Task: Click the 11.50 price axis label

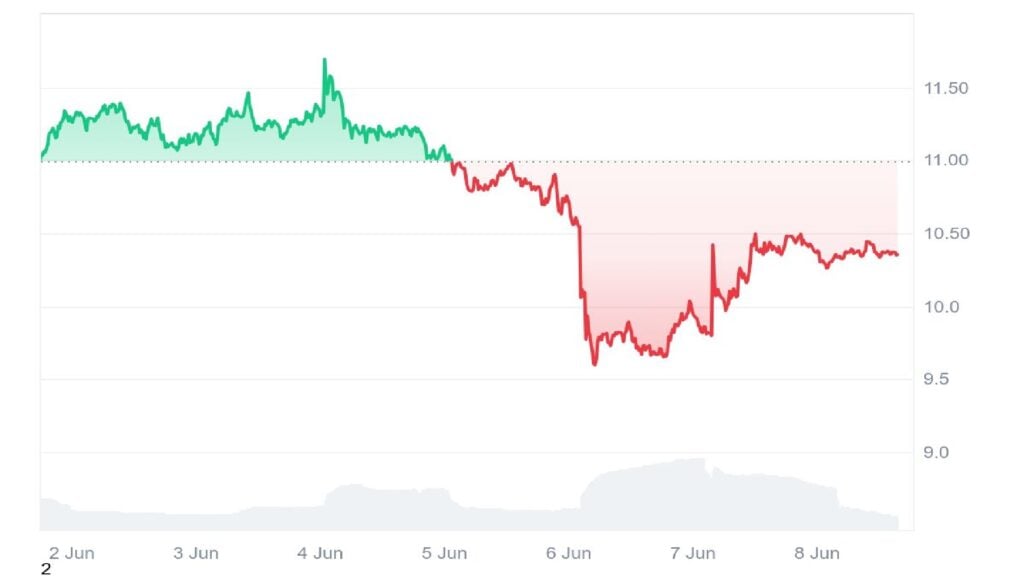Action: click(945, 88)
